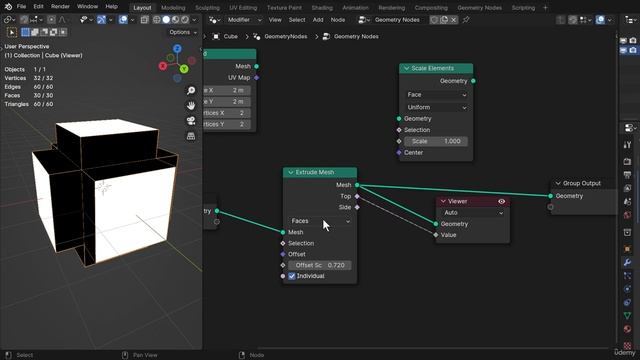The height and width of the screenshot is (360, 640).
Task: Open the World properties tab
Action: (x=628, y=215)
